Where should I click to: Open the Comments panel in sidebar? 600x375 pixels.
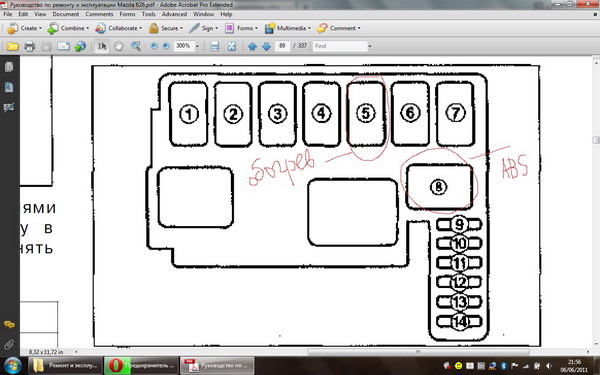click(x=9, y=325)
